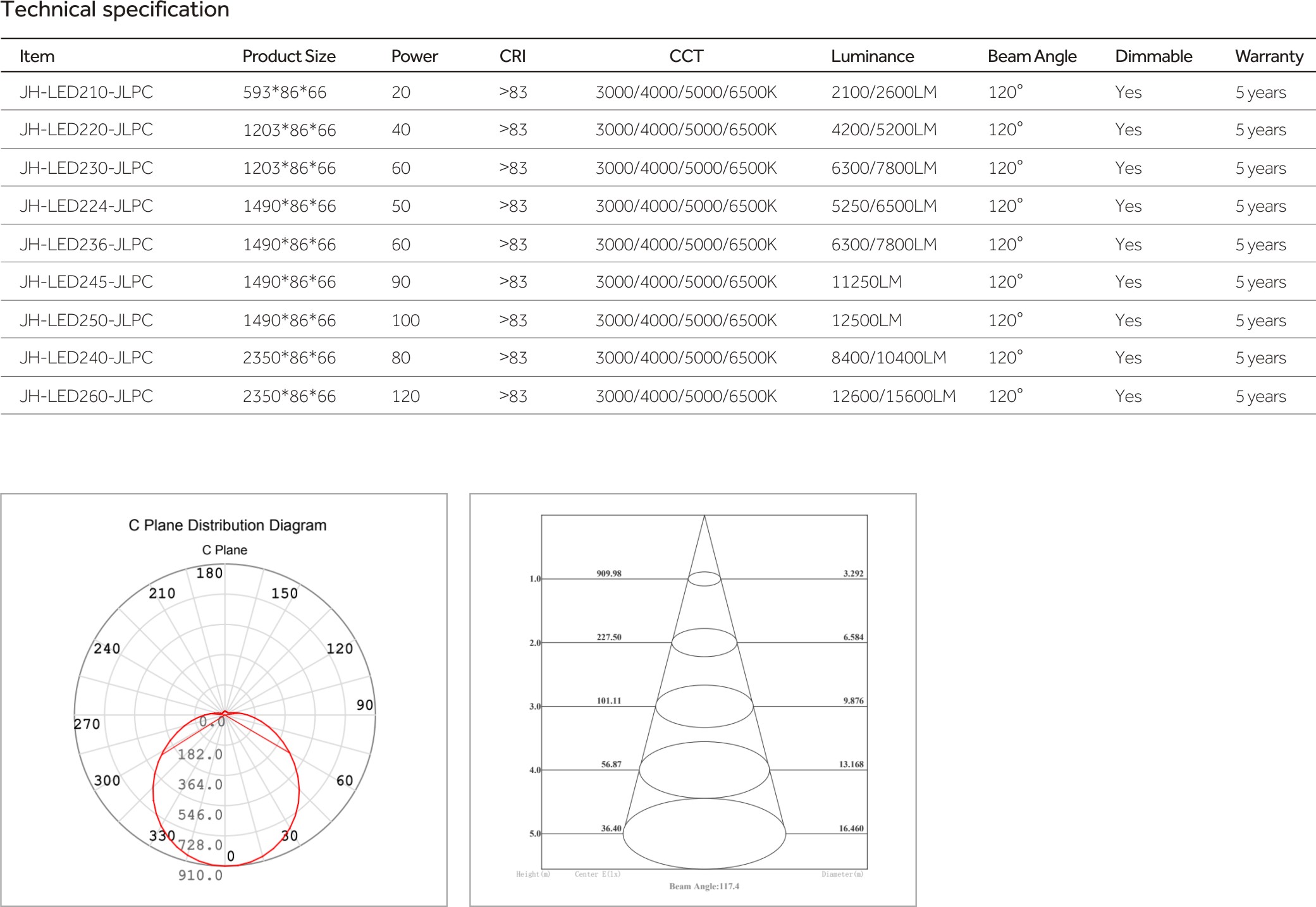Click power value 50
Screen dimensions: 1316x907
401,206
